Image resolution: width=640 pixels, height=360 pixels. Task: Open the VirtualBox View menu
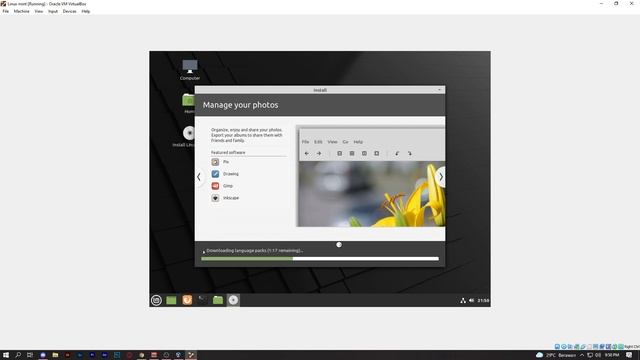click(39, 11)
